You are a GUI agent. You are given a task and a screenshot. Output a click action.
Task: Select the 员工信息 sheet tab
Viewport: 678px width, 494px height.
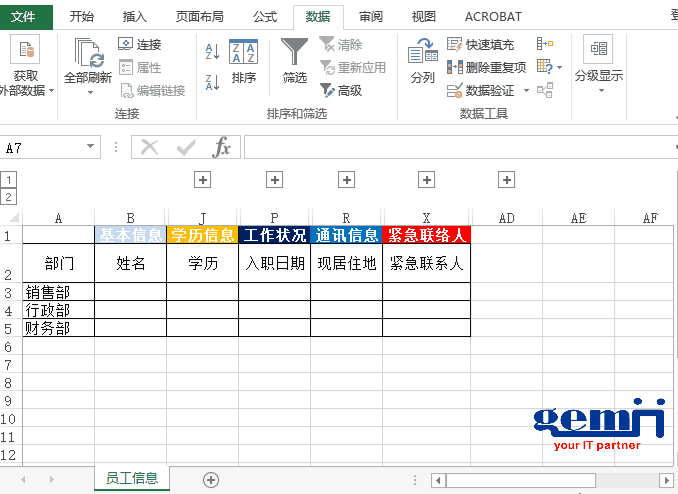132,478
